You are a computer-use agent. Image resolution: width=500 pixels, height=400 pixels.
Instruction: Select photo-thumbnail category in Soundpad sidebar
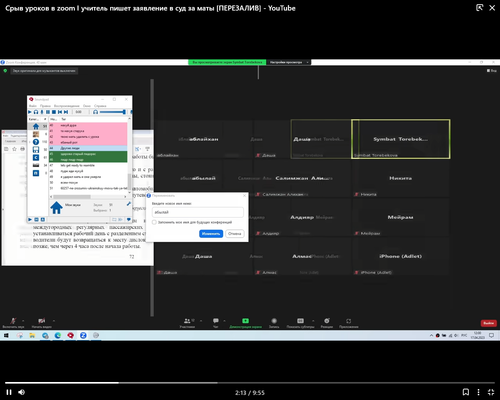coord(36,134)
